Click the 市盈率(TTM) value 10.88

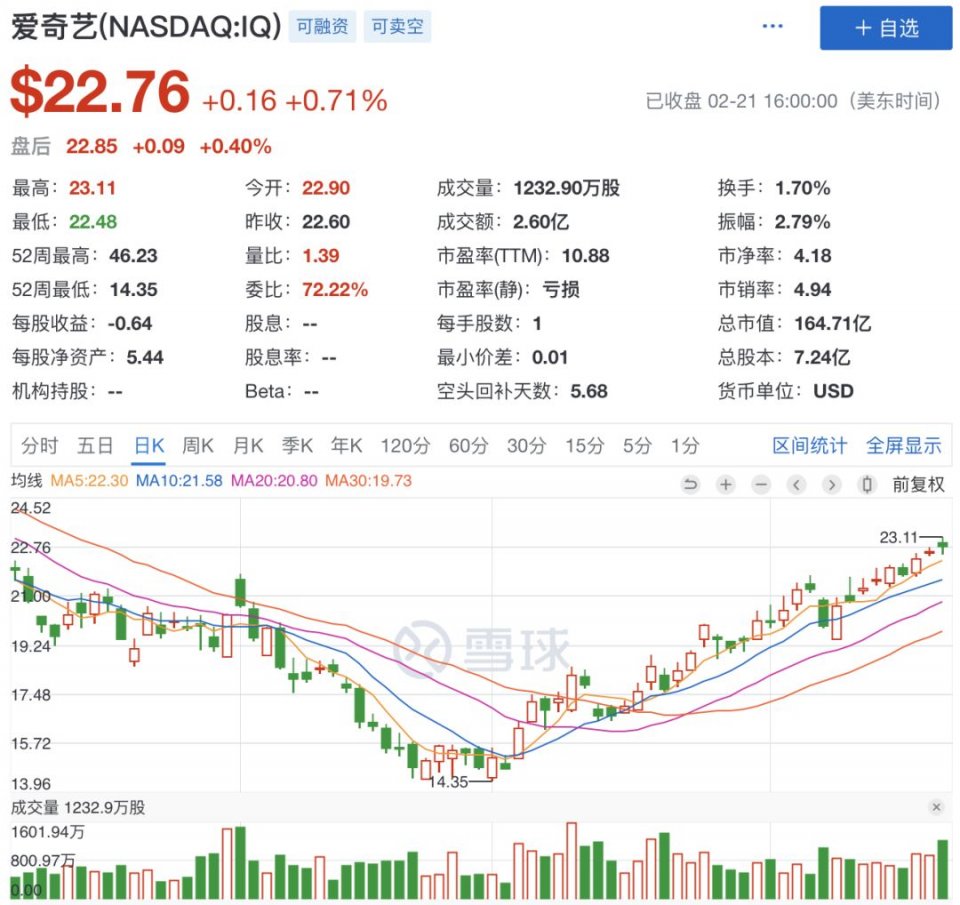pos(586,255)
